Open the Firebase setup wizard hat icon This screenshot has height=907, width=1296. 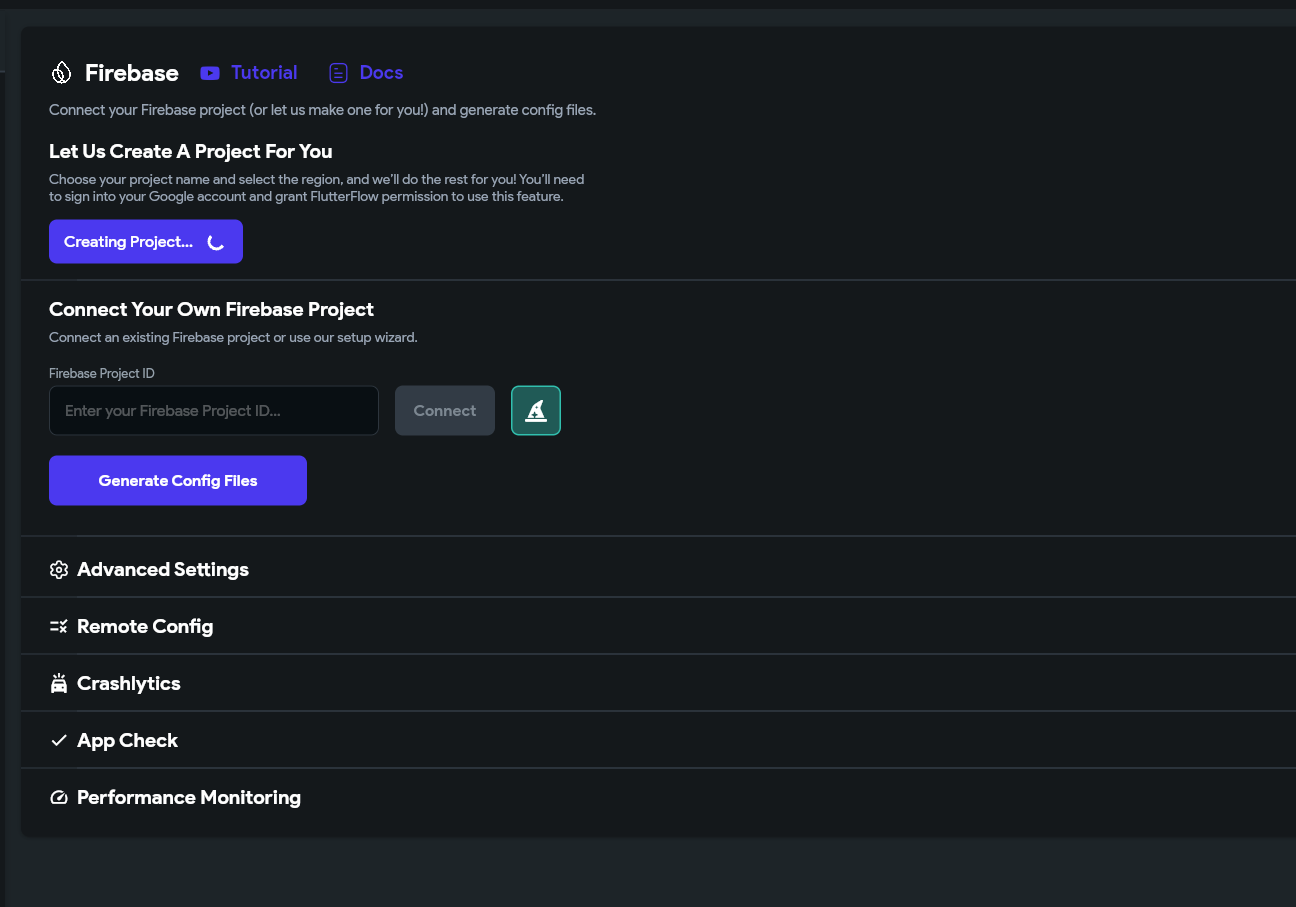536,411
